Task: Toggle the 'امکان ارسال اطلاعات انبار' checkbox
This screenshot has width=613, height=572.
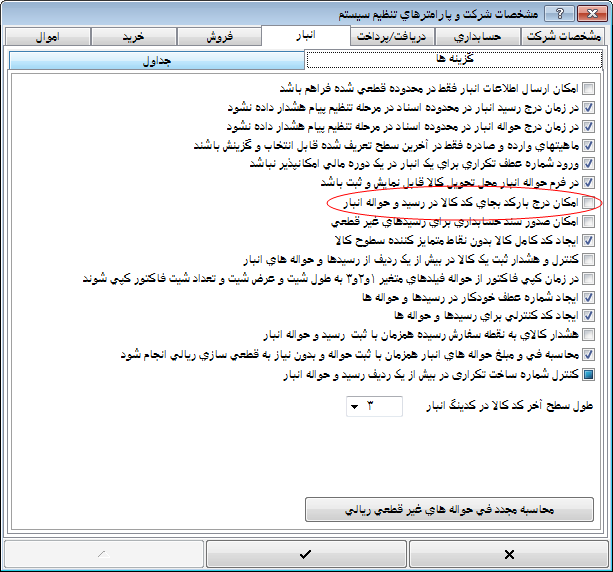Action: pos(588,89)
